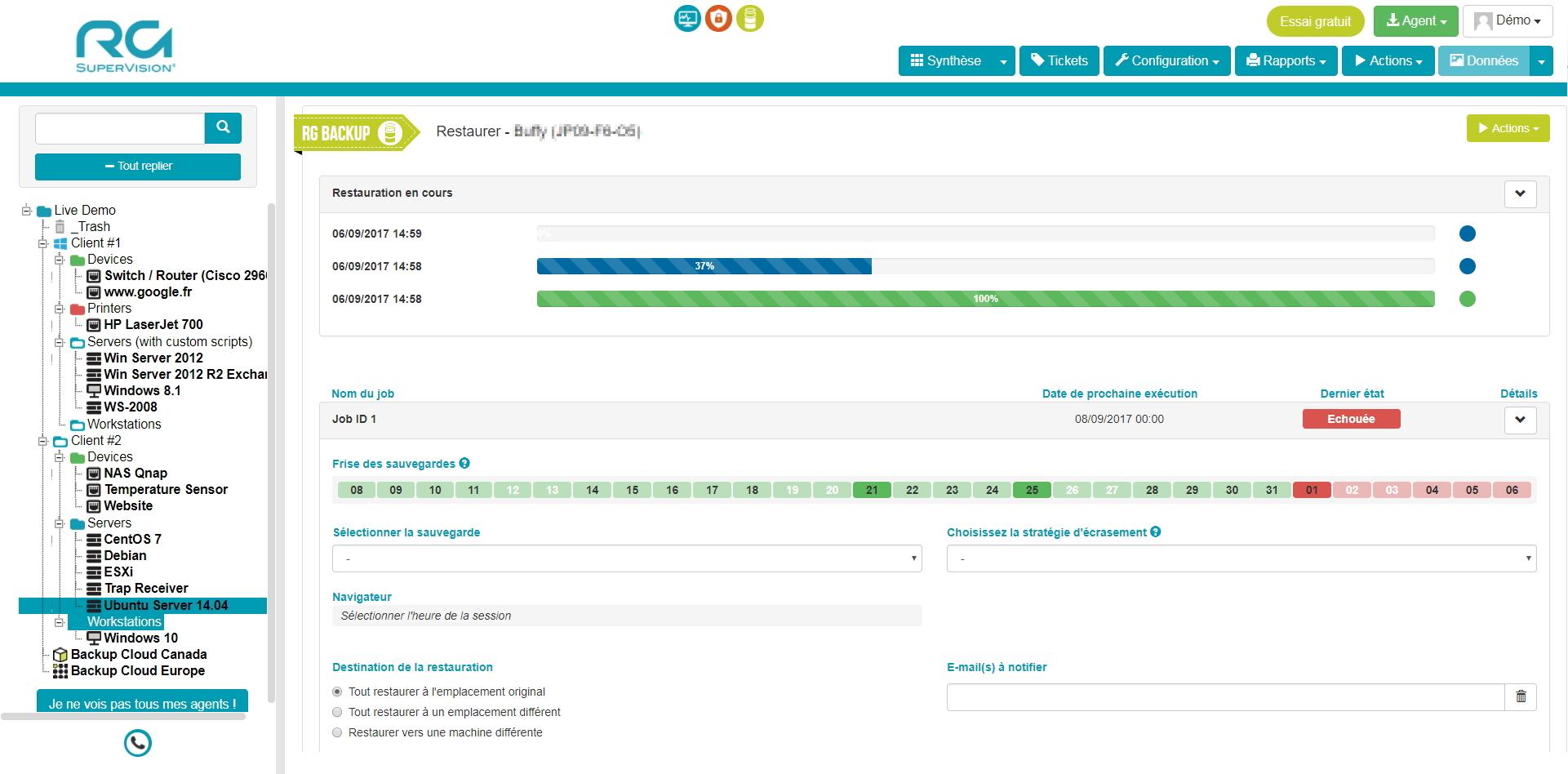The height and width of the screenshot is (774, 1568).
Task: Click the Echouée status badge
Action: point(1352,419)
